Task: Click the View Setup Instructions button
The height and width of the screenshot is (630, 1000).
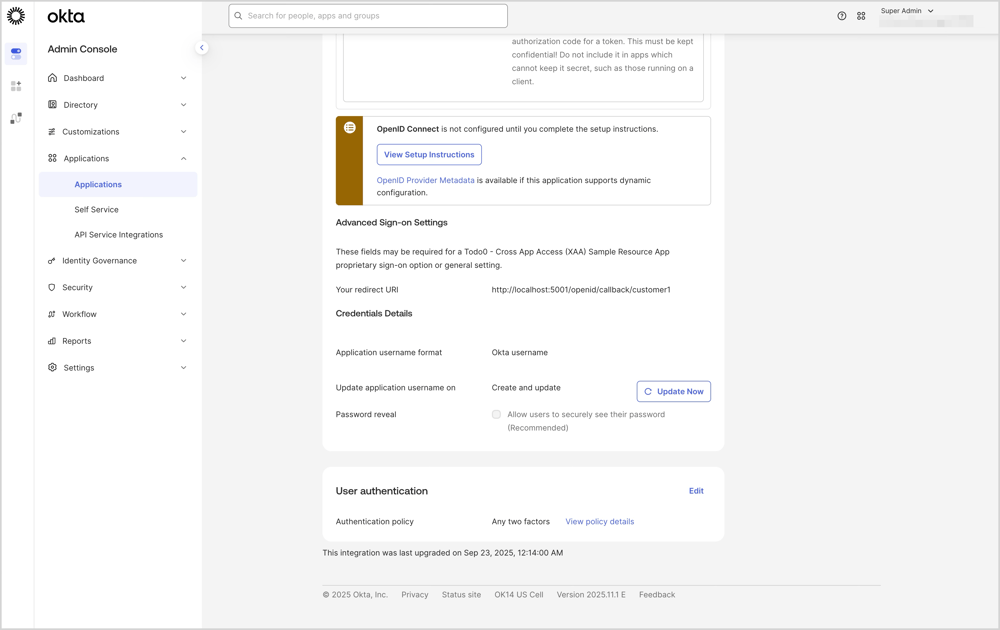Action: pyautogui.click(x=429, y=154)
